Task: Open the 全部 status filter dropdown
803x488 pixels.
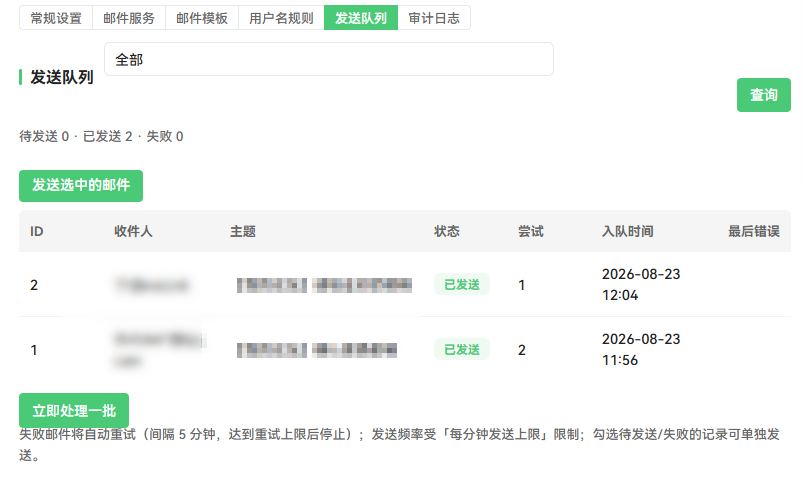Action: pos(329,59)
